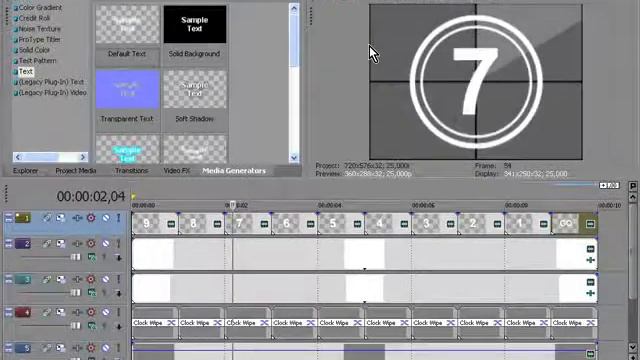Open Track Motion for track 1

[x=60, y=218]
